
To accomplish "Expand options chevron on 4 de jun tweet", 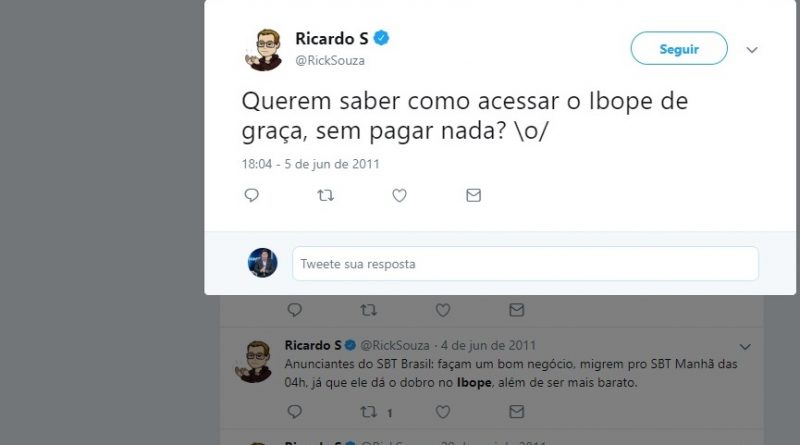I will tap(745, 347).
